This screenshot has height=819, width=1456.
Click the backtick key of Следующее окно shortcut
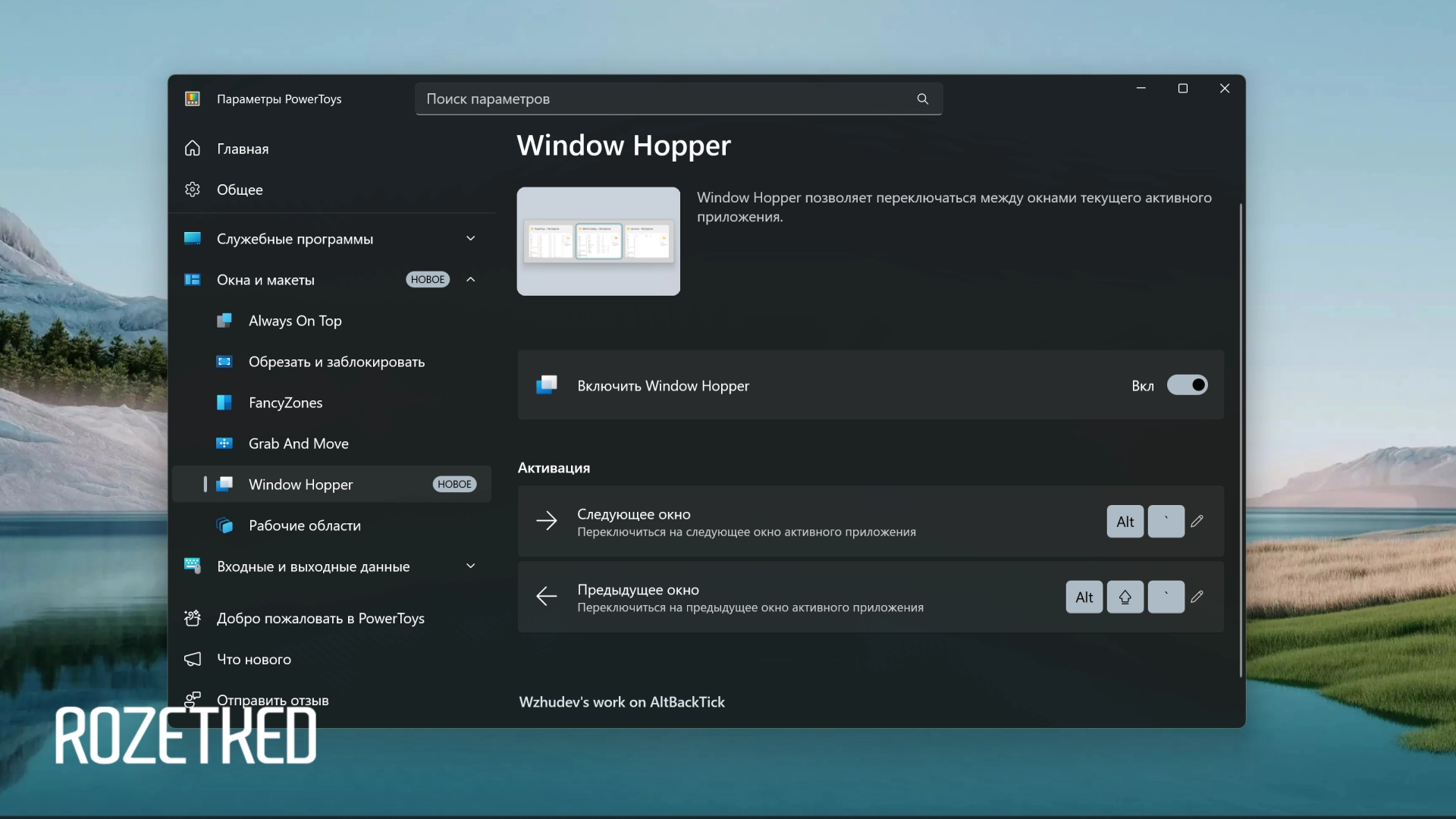coord(1166,522)
